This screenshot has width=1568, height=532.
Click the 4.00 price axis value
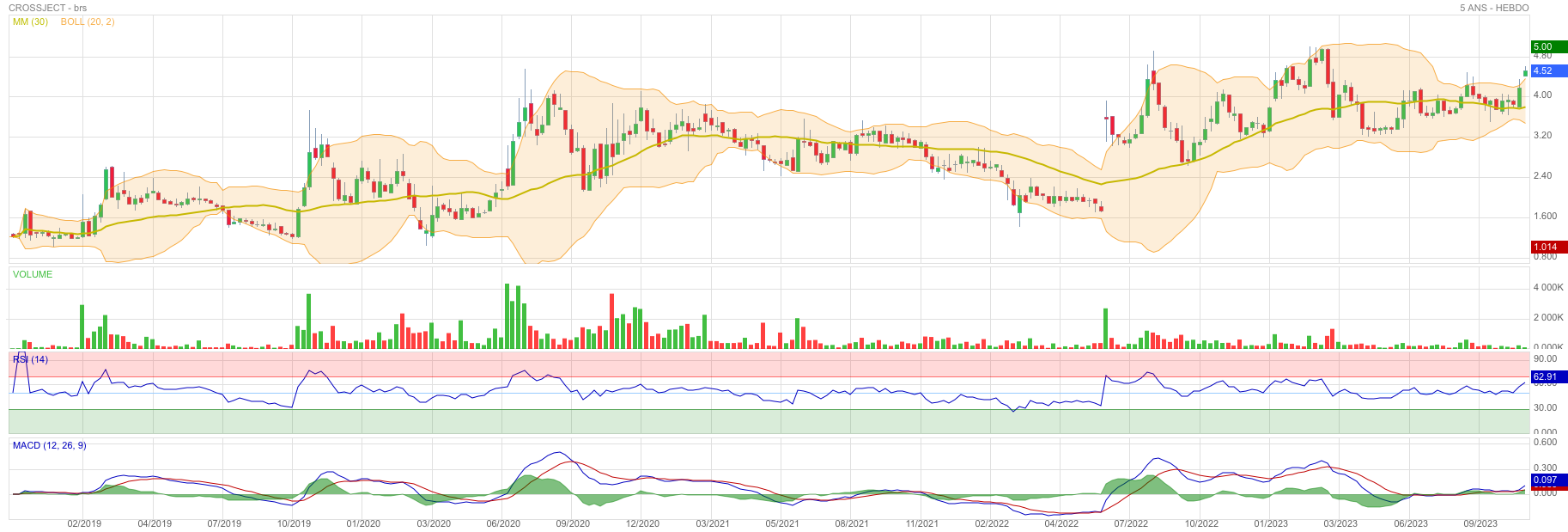(x=1542, y=95)
